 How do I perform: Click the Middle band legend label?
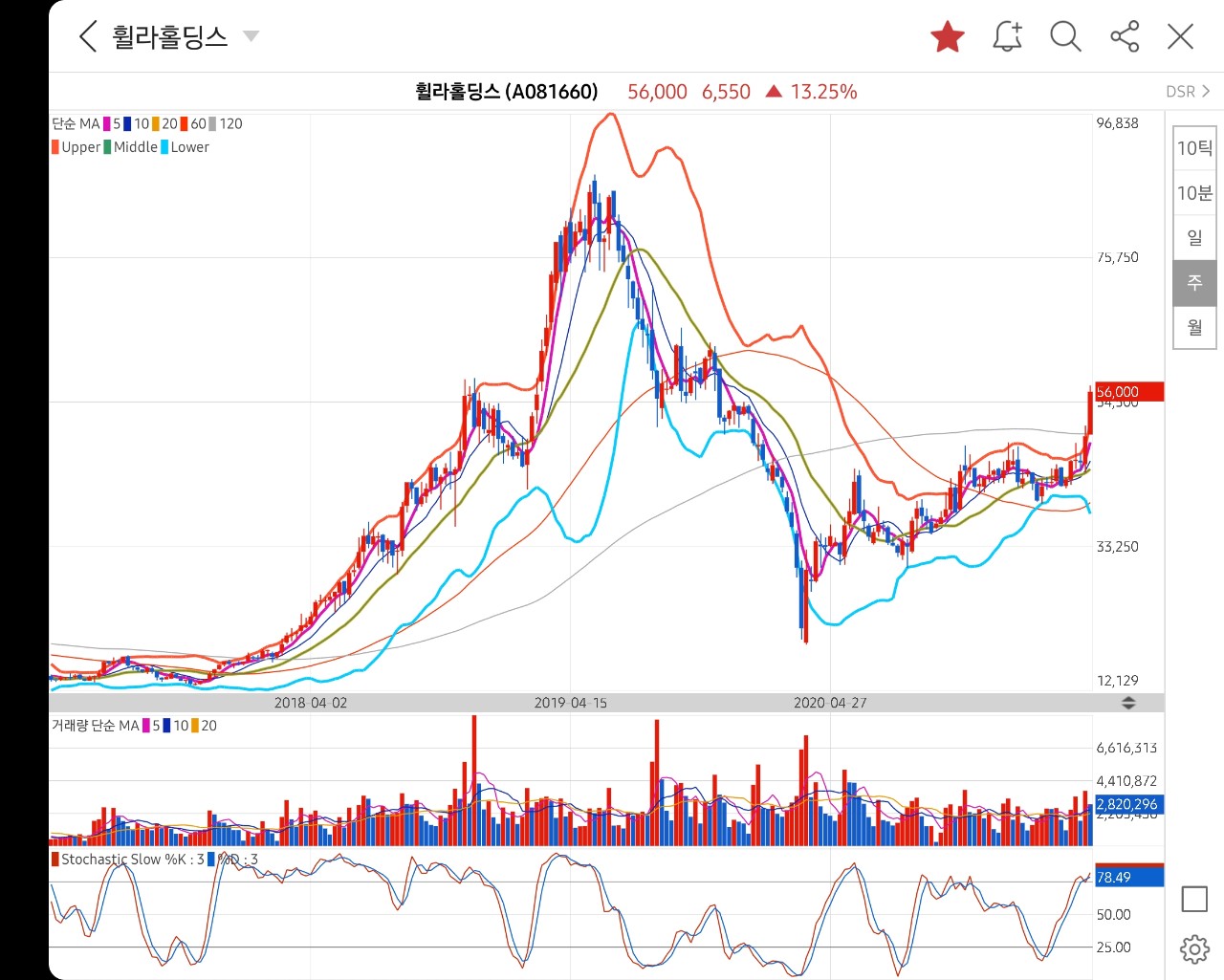[135, 147]
